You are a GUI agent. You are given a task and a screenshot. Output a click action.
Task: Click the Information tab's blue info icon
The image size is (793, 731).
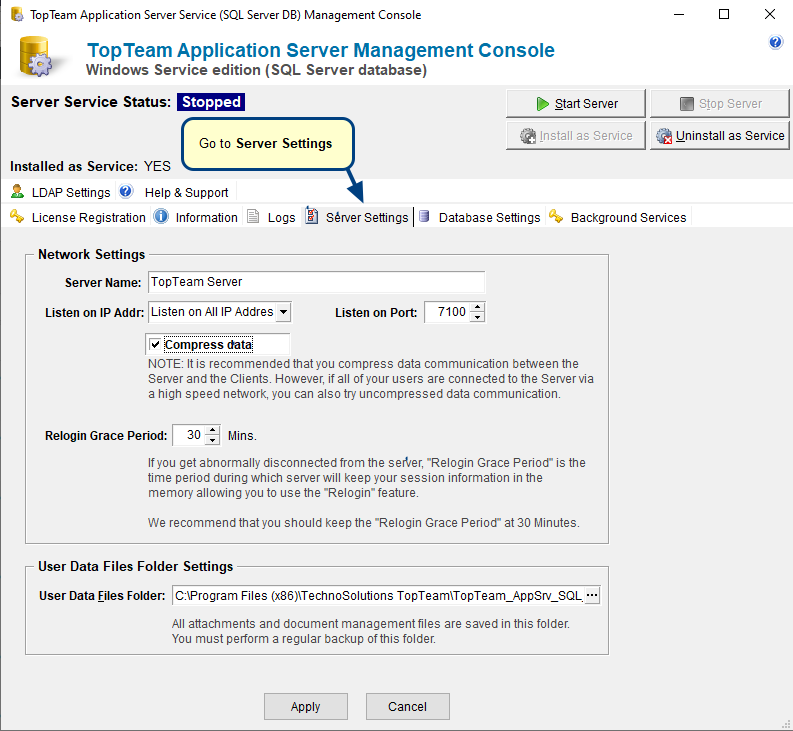(x=161, y=217)
